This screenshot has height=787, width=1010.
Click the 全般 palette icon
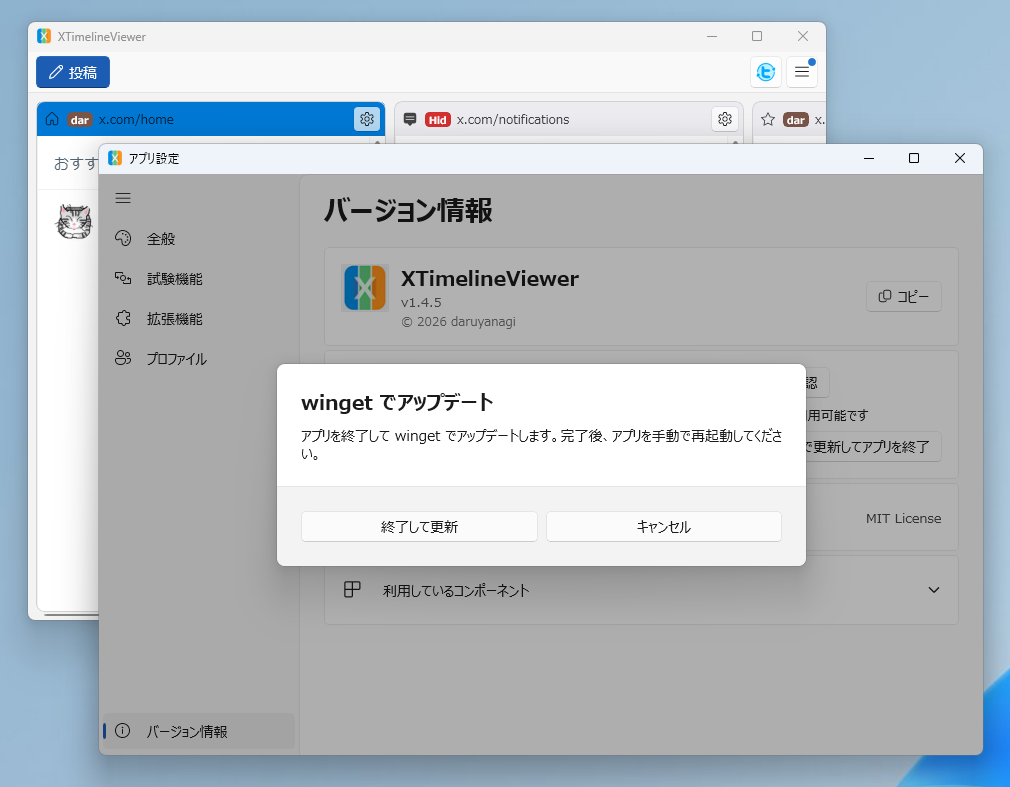pyautogui.click(x=123, y=238)
